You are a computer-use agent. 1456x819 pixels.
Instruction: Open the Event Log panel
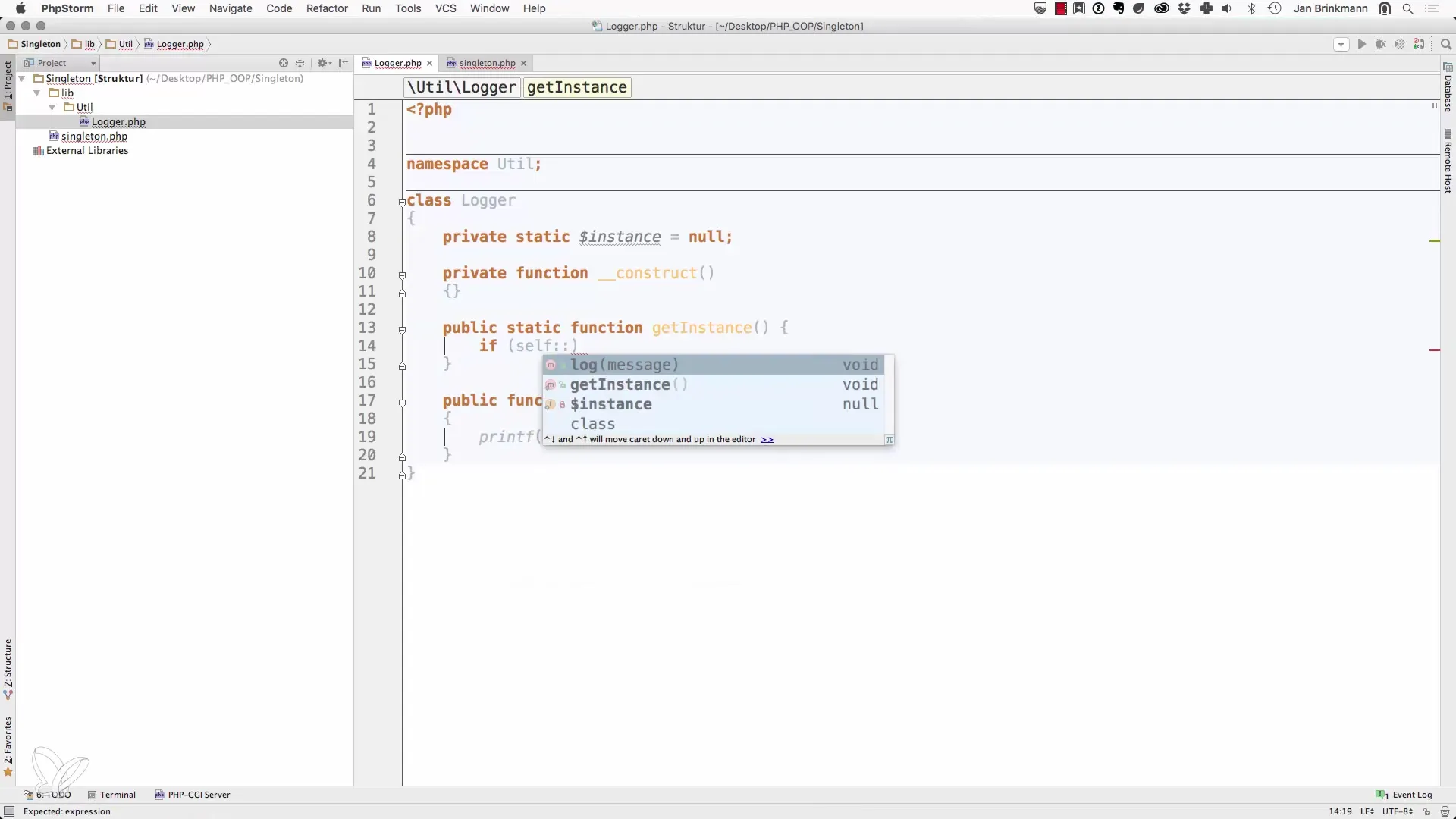tap(1404, 795)
